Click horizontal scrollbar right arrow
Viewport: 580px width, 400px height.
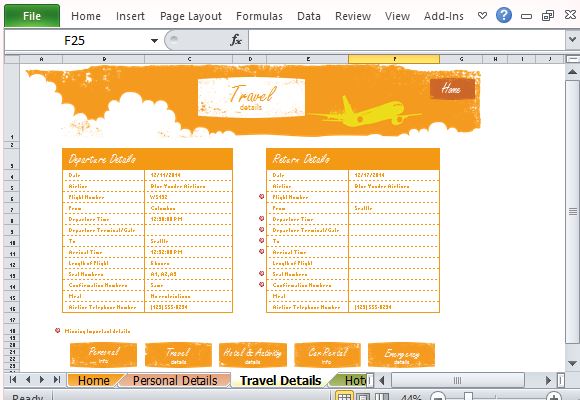pos(548,380)
